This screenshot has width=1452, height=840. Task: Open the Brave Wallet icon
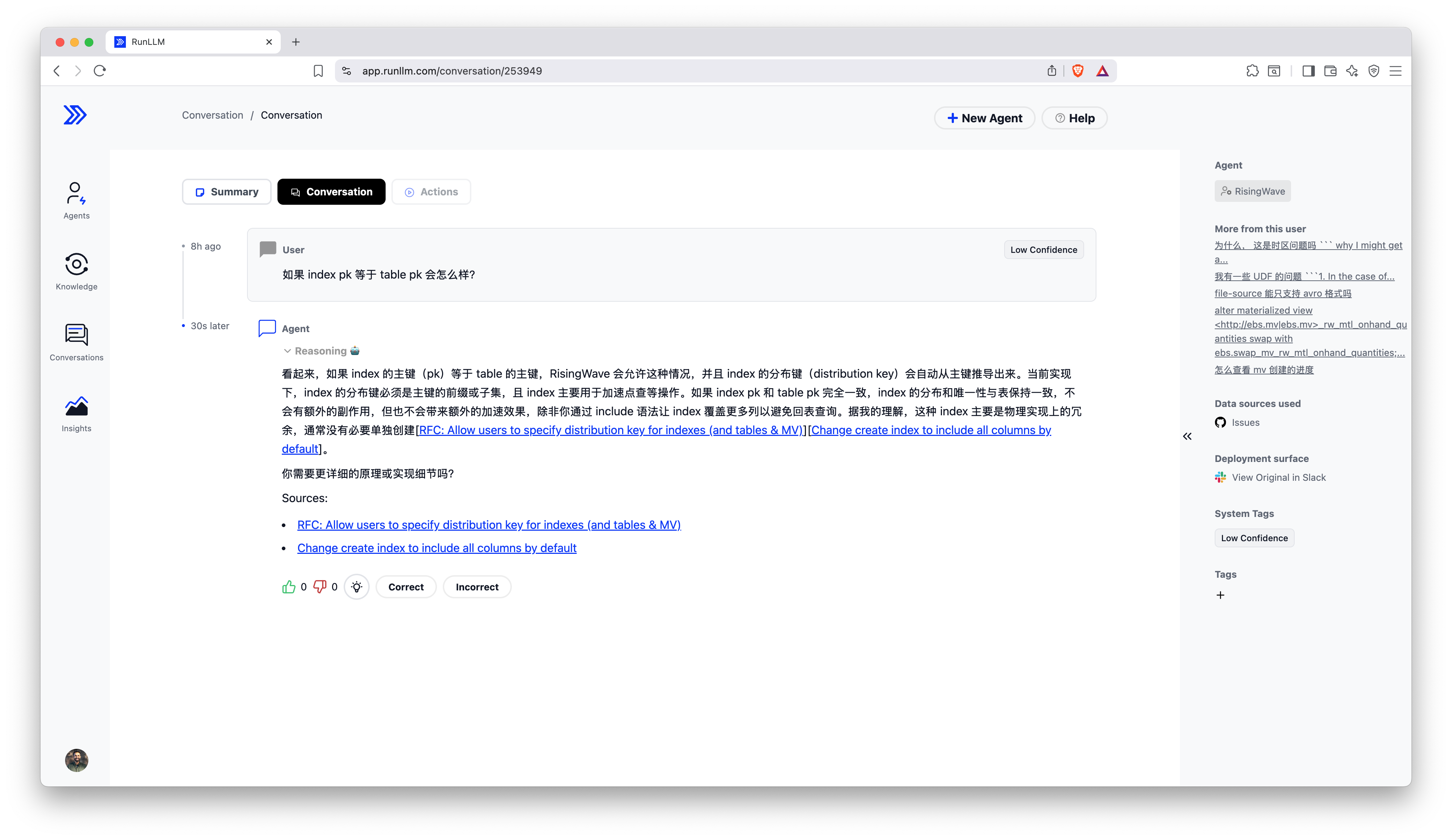pos(1330,71)
